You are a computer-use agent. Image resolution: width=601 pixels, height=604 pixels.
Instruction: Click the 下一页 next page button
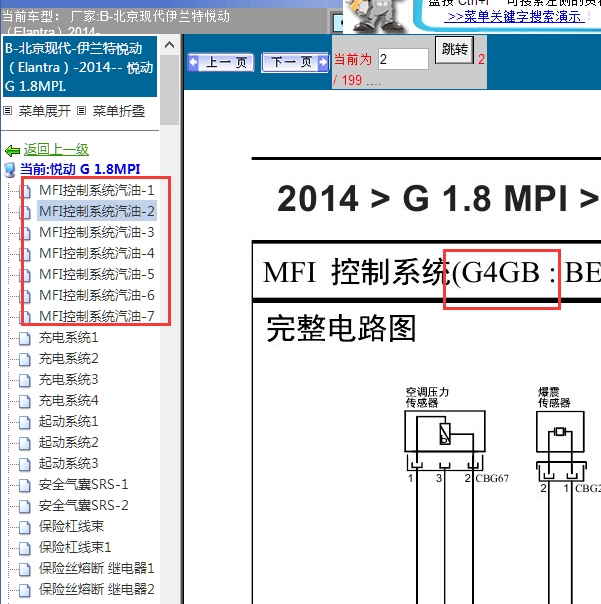point(295,62)
